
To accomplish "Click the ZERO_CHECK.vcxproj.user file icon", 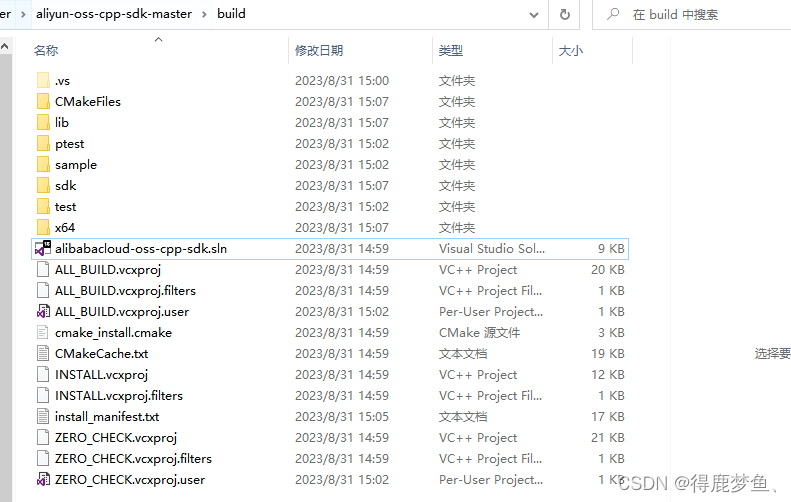I will tap(43, 479).
